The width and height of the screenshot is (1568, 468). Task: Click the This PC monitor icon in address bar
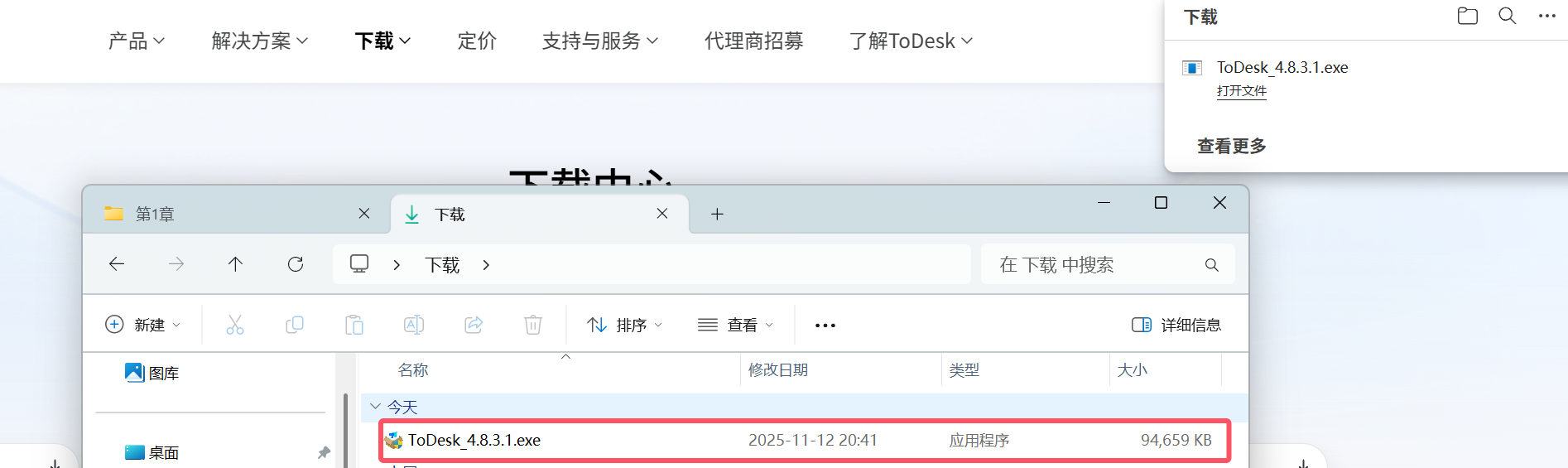[359, 264]
